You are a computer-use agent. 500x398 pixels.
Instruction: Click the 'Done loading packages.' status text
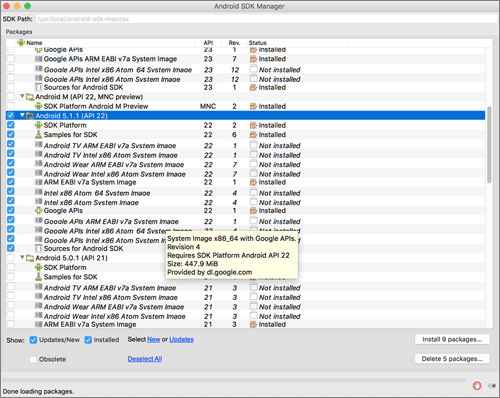(38, 391)
